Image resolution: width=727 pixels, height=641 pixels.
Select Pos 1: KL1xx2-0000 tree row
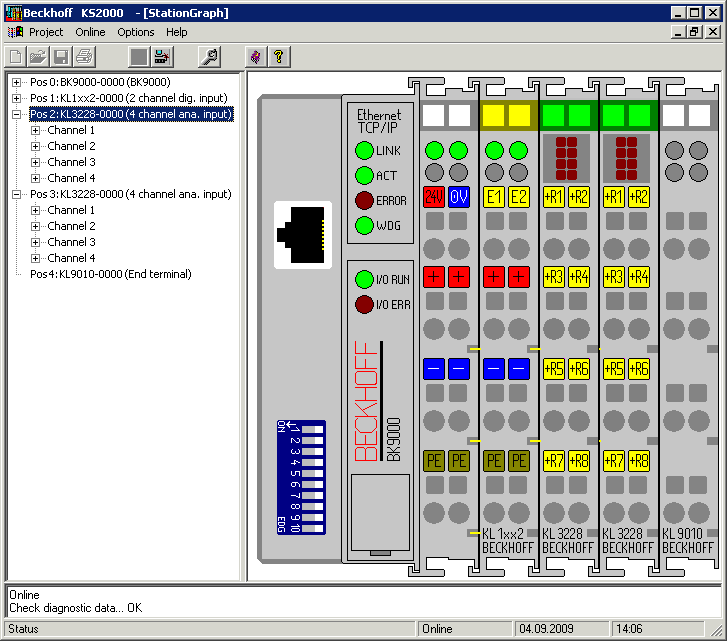pos(129,98)
